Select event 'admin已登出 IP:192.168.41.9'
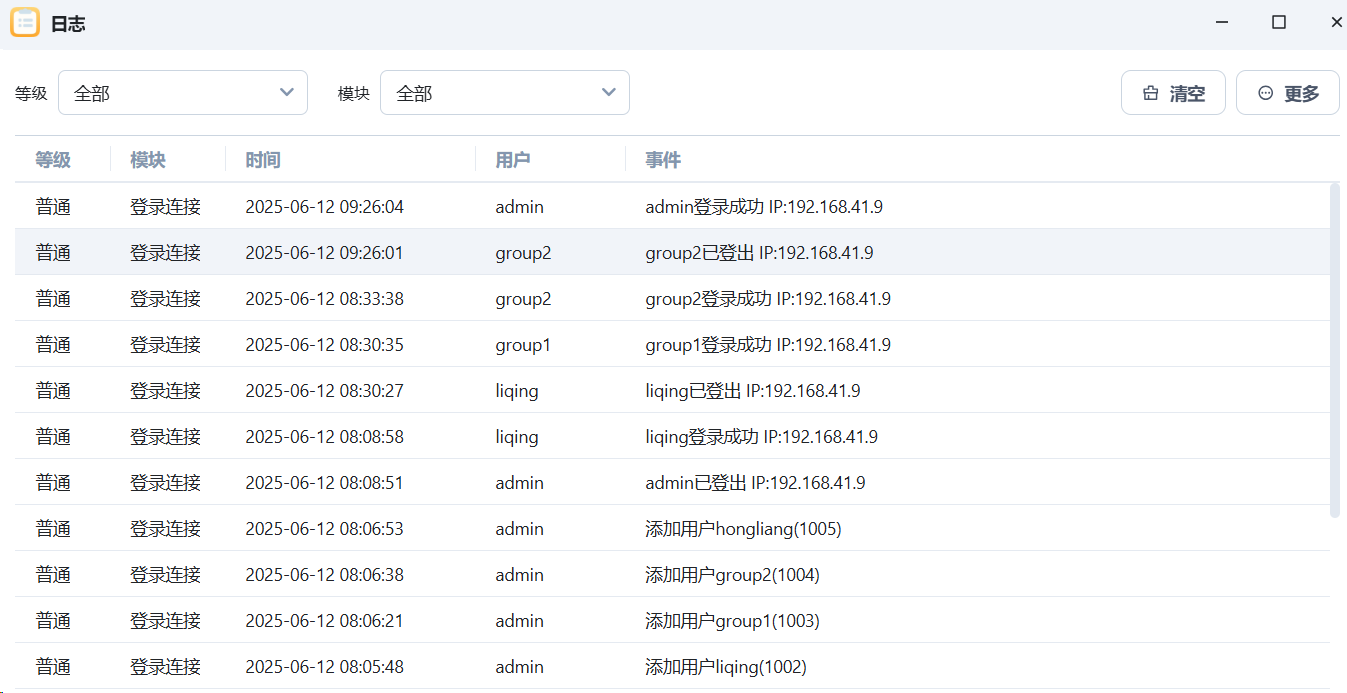The width and height of the screenshot is (1347, 693). (755, 483)
